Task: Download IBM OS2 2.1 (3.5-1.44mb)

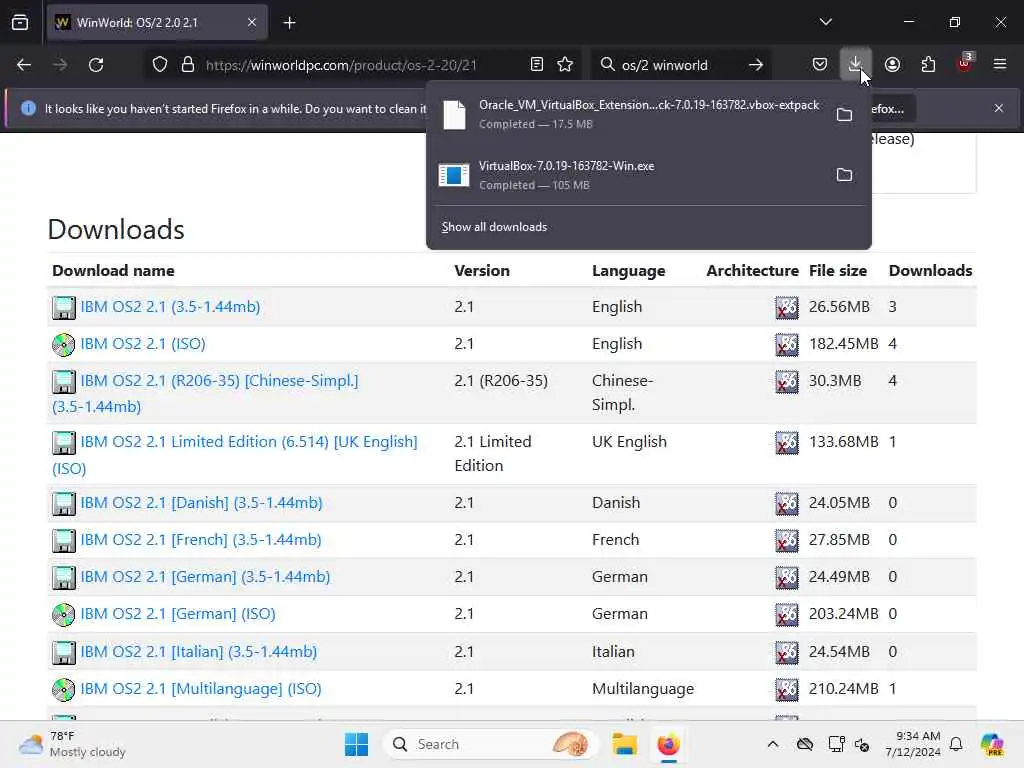Action: 170,306
